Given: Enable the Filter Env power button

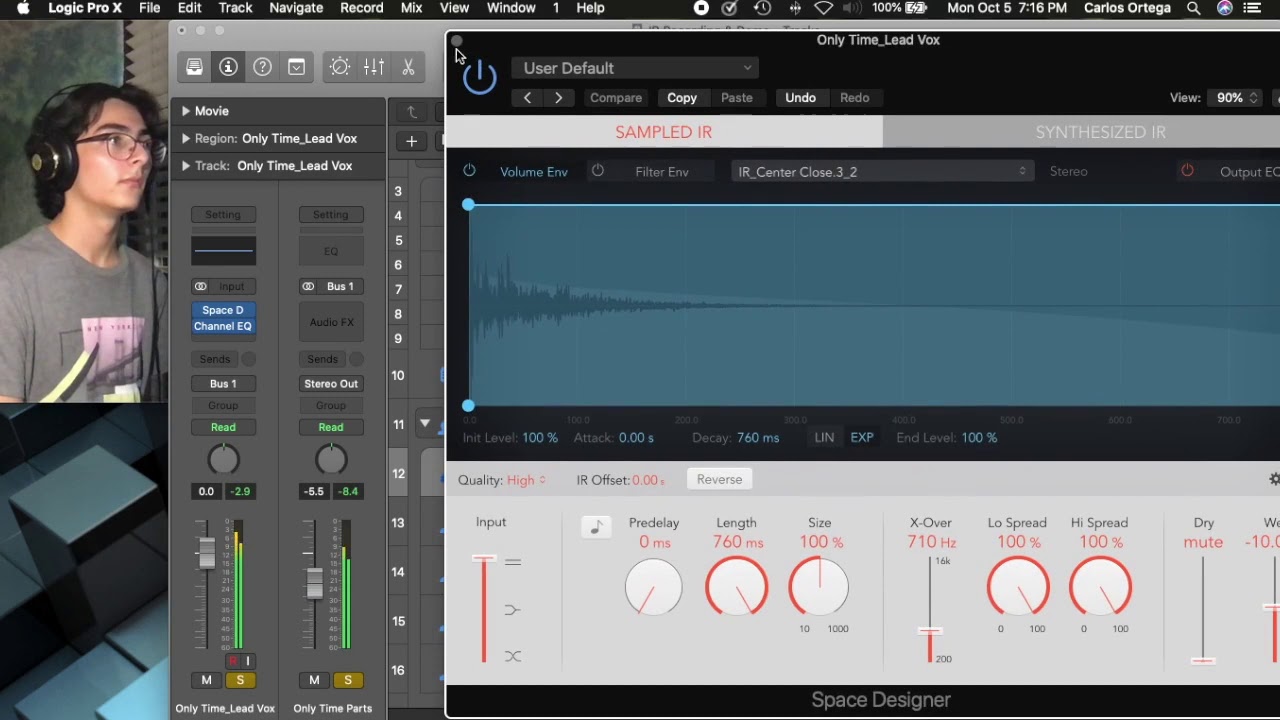Looking at the screenshot, I should point(598,171).
